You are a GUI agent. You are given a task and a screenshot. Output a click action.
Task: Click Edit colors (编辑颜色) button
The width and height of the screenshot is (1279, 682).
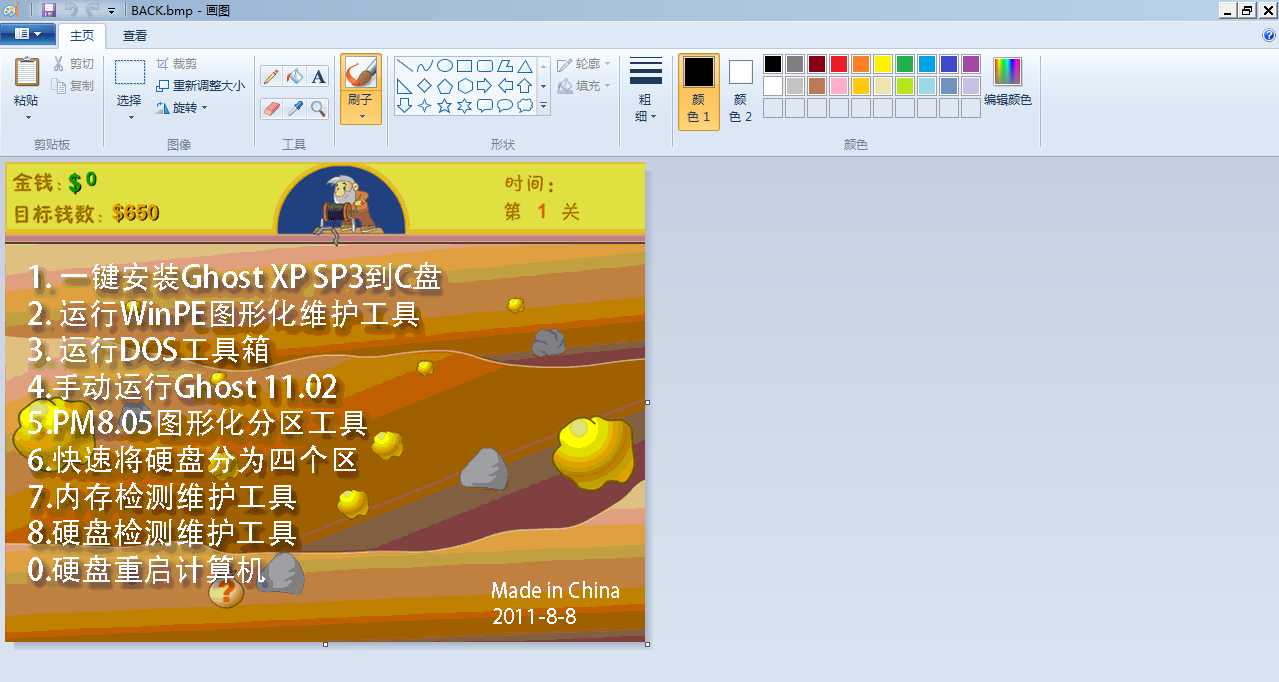[x=1008, y=83]
